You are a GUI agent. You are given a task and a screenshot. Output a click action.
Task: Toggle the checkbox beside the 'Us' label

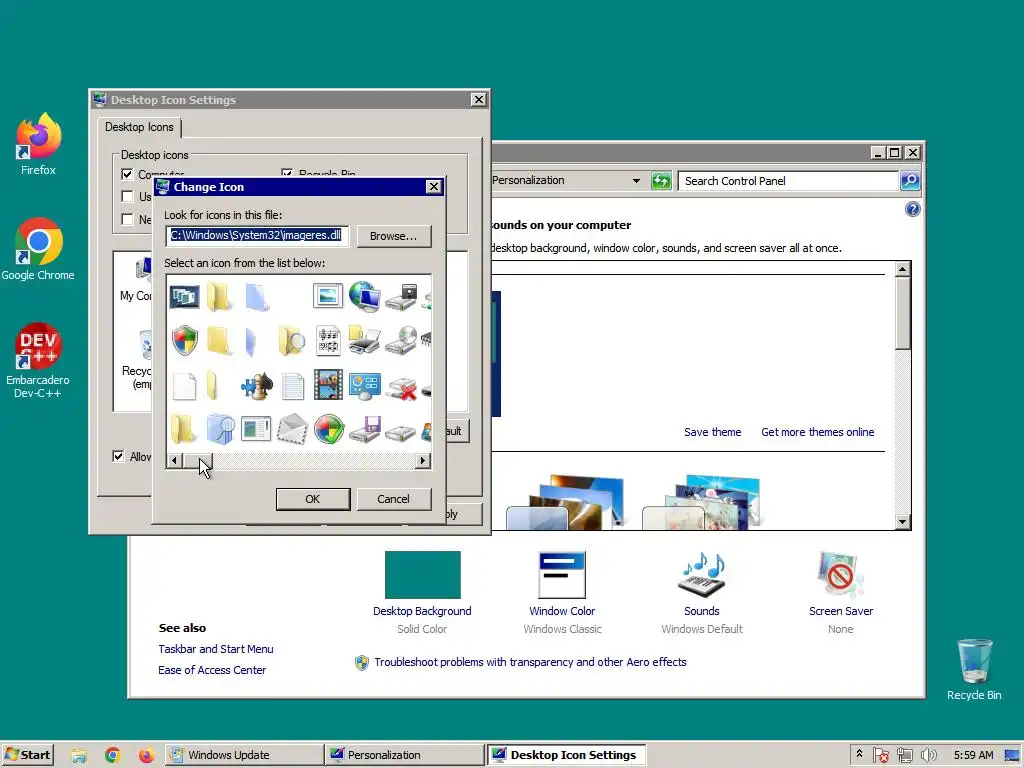coord(127,197)
